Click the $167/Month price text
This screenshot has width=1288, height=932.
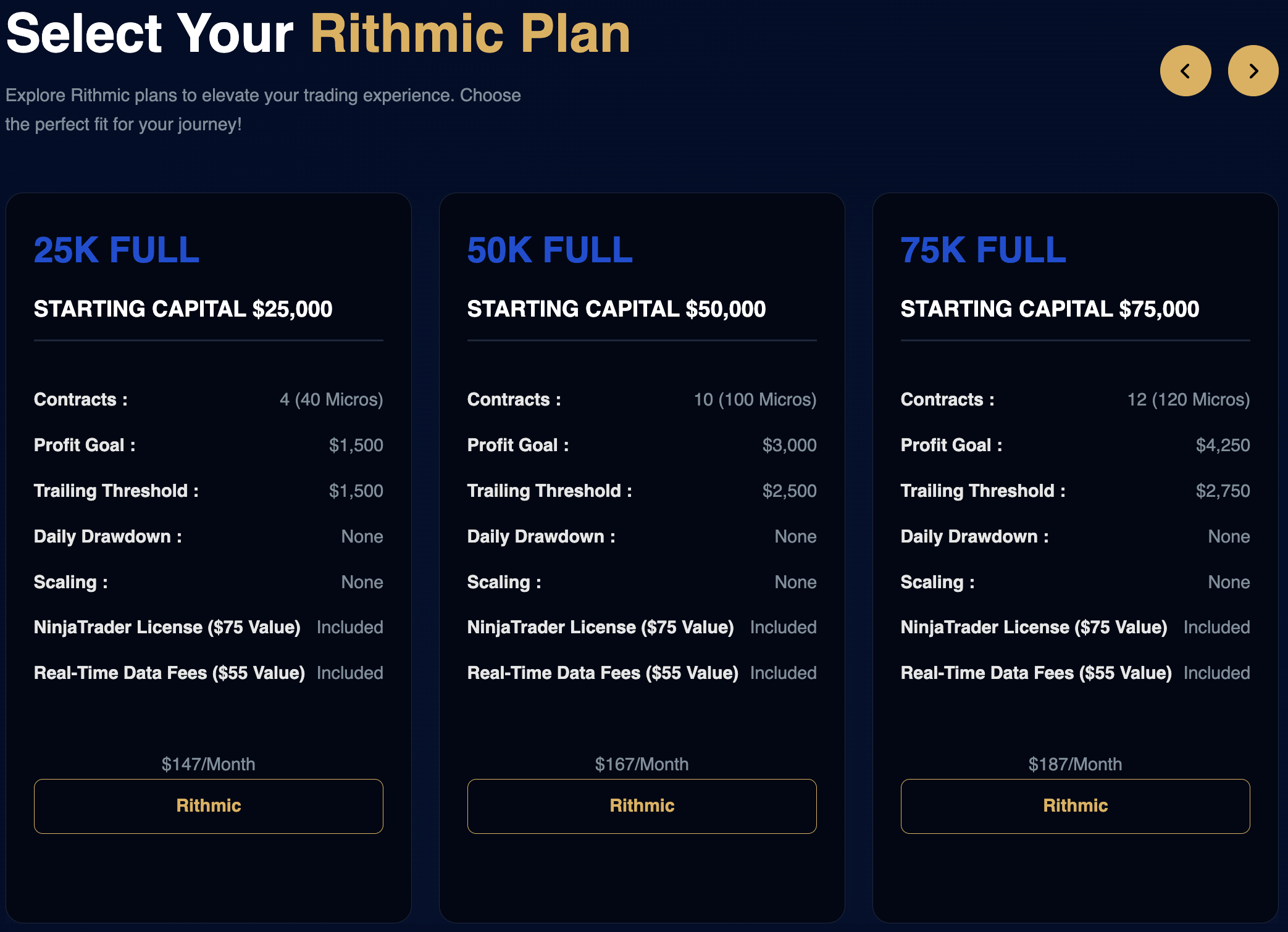click(x=642, y=764)
